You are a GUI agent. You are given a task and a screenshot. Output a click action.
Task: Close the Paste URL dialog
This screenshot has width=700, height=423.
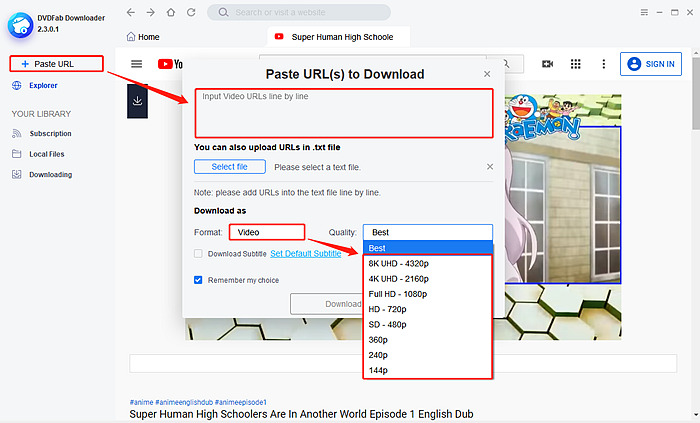coord(487,74)
